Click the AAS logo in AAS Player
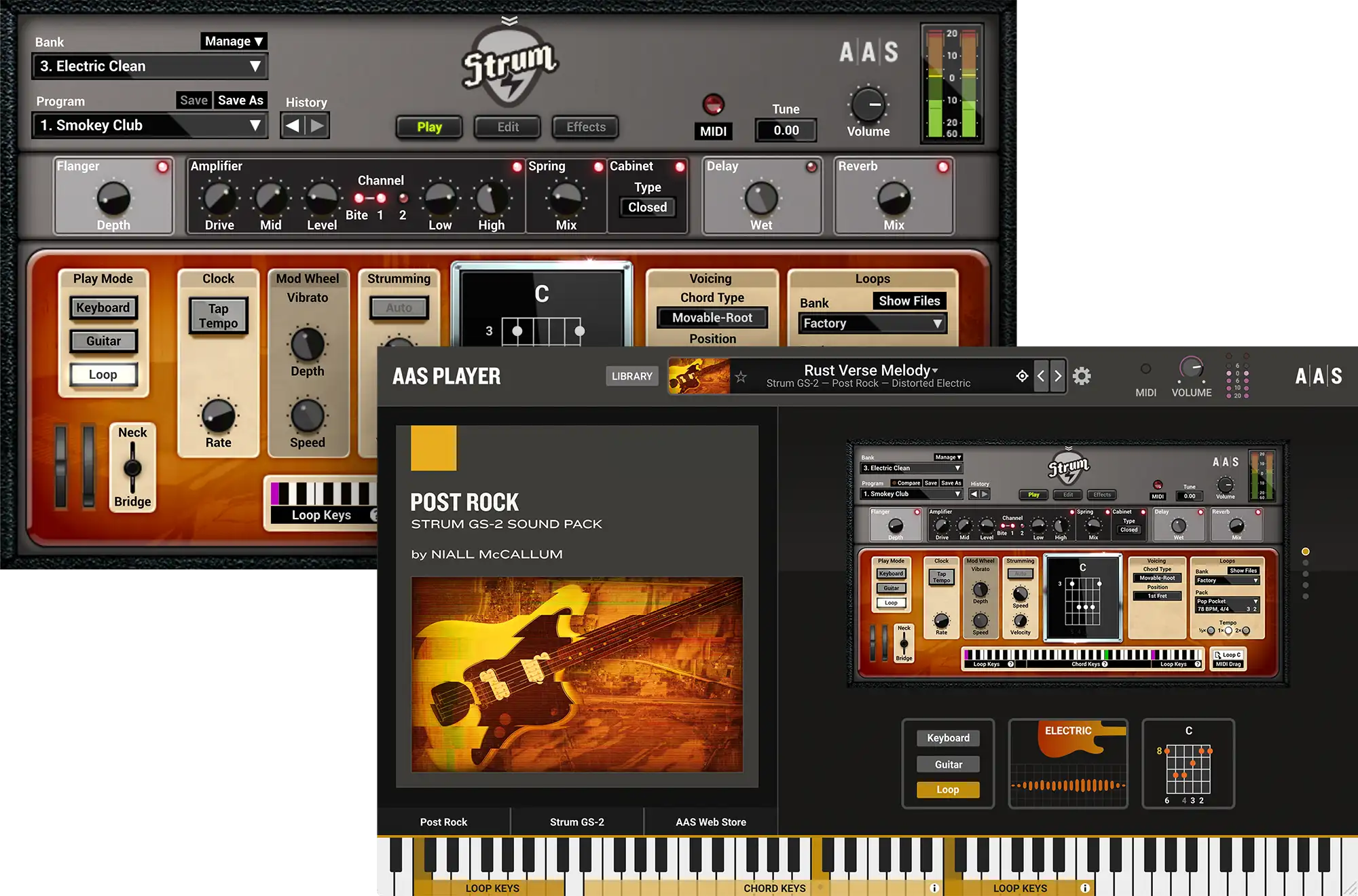 [1318, 376]
